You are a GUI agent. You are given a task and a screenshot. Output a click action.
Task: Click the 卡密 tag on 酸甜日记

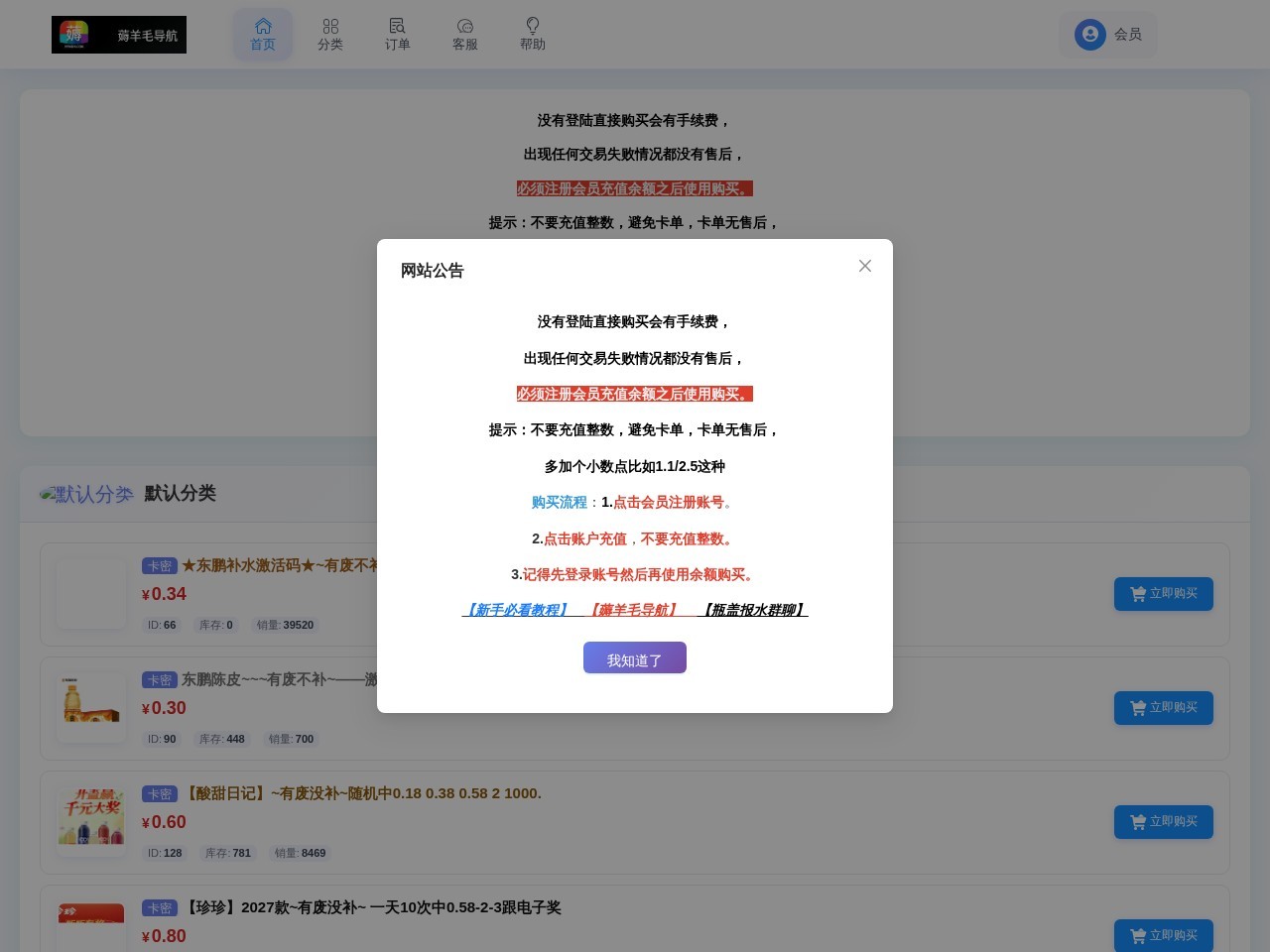pos(160,794)
